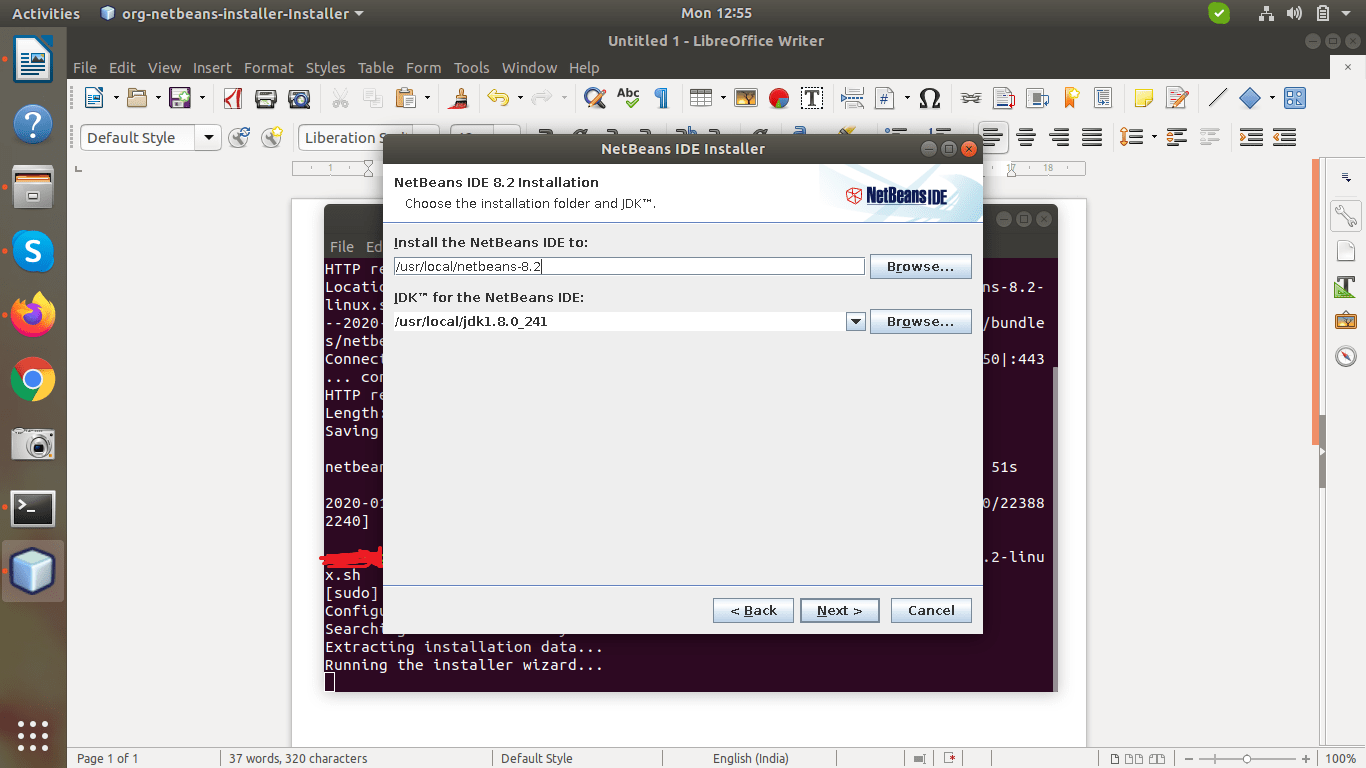Open the recent documents dropdown arrow beside Open
This screenshot has width=1366, height=768.
tap(159, 98)
